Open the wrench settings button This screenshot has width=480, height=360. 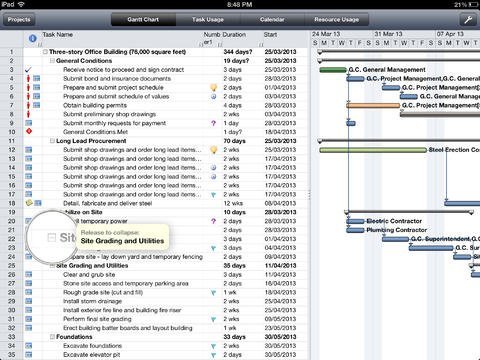(x=468, y=20)
